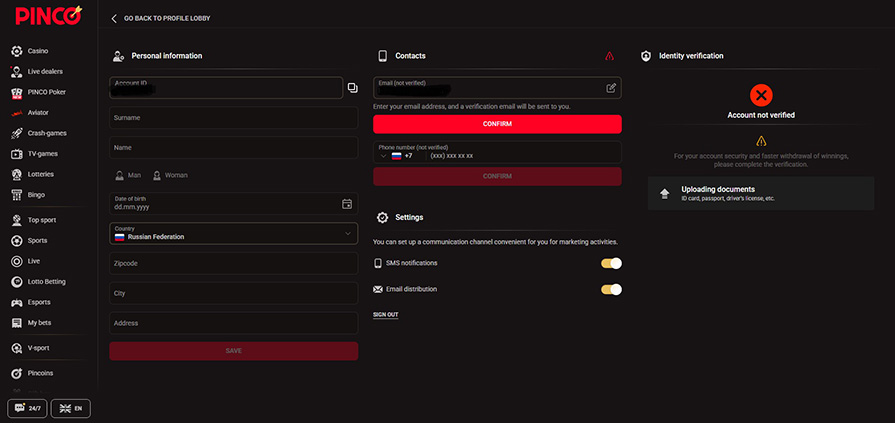
Task: Toggle Email distribution switch
Action: [x=611, y=289]
